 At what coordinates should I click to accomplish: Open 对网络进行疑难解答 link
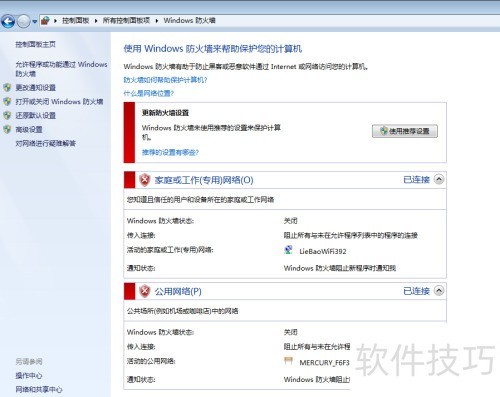46,144
